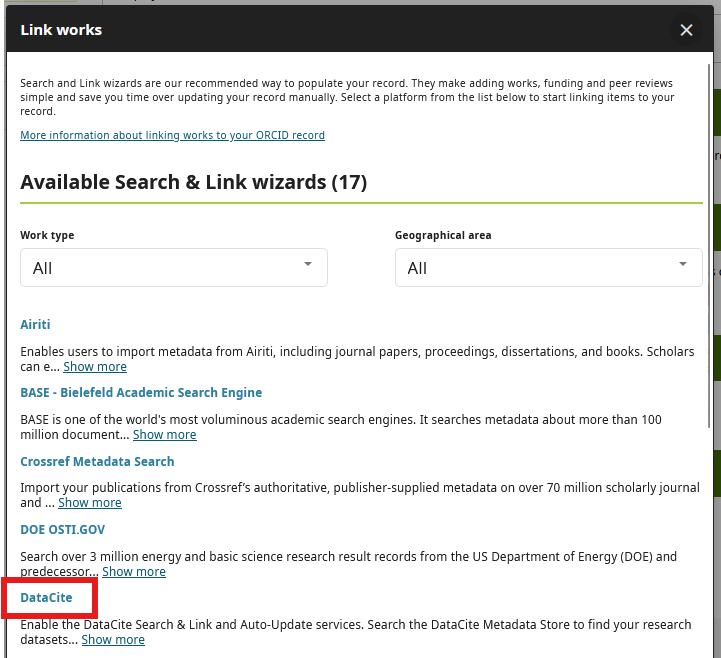Close the Link works dialog
The image size is (721, 658).
686,30
